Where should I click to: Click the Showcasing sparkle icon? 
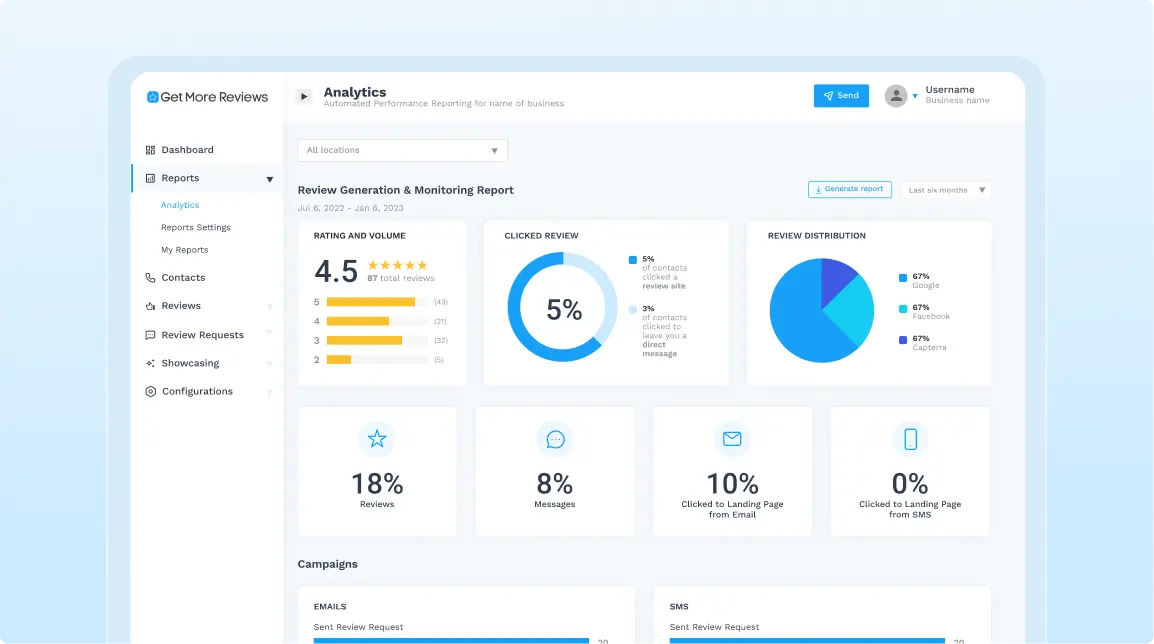pyautogui.click(x=150, y=363)
